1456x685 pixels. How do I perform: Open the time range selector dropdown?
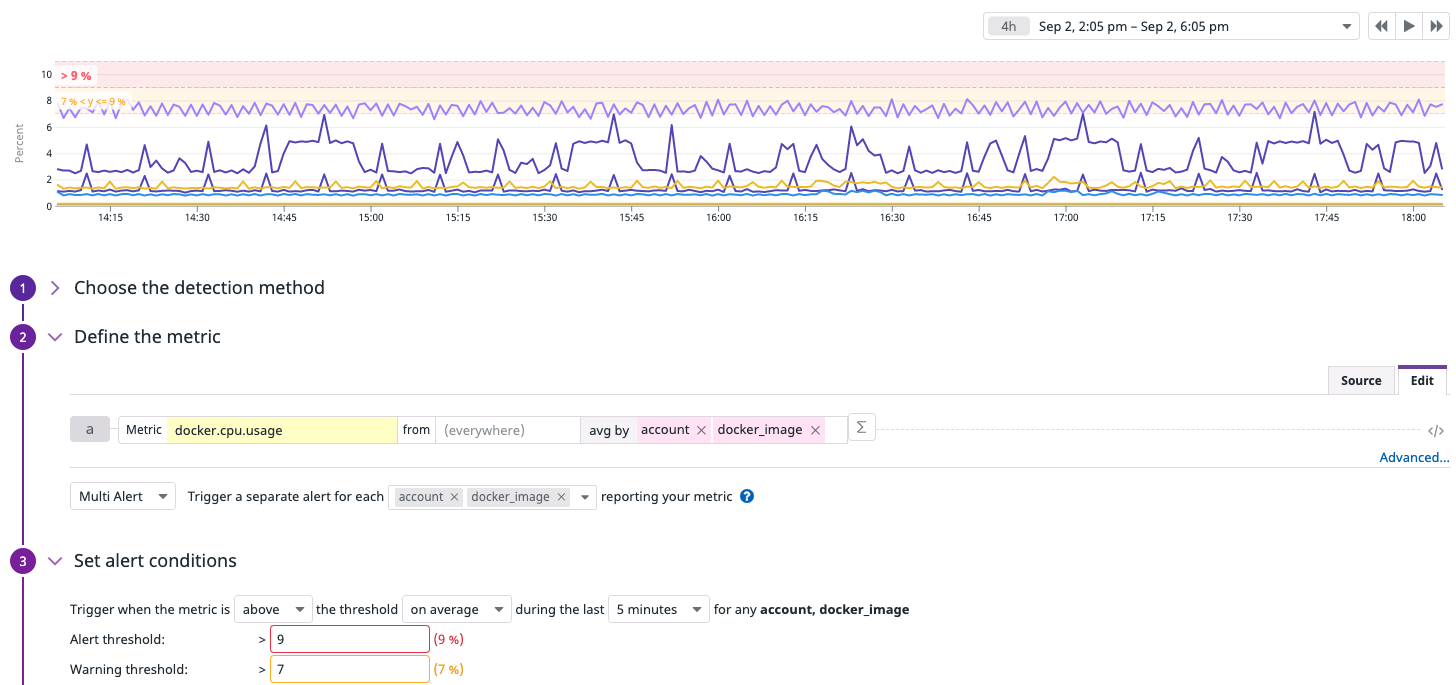click(1170, 27)
